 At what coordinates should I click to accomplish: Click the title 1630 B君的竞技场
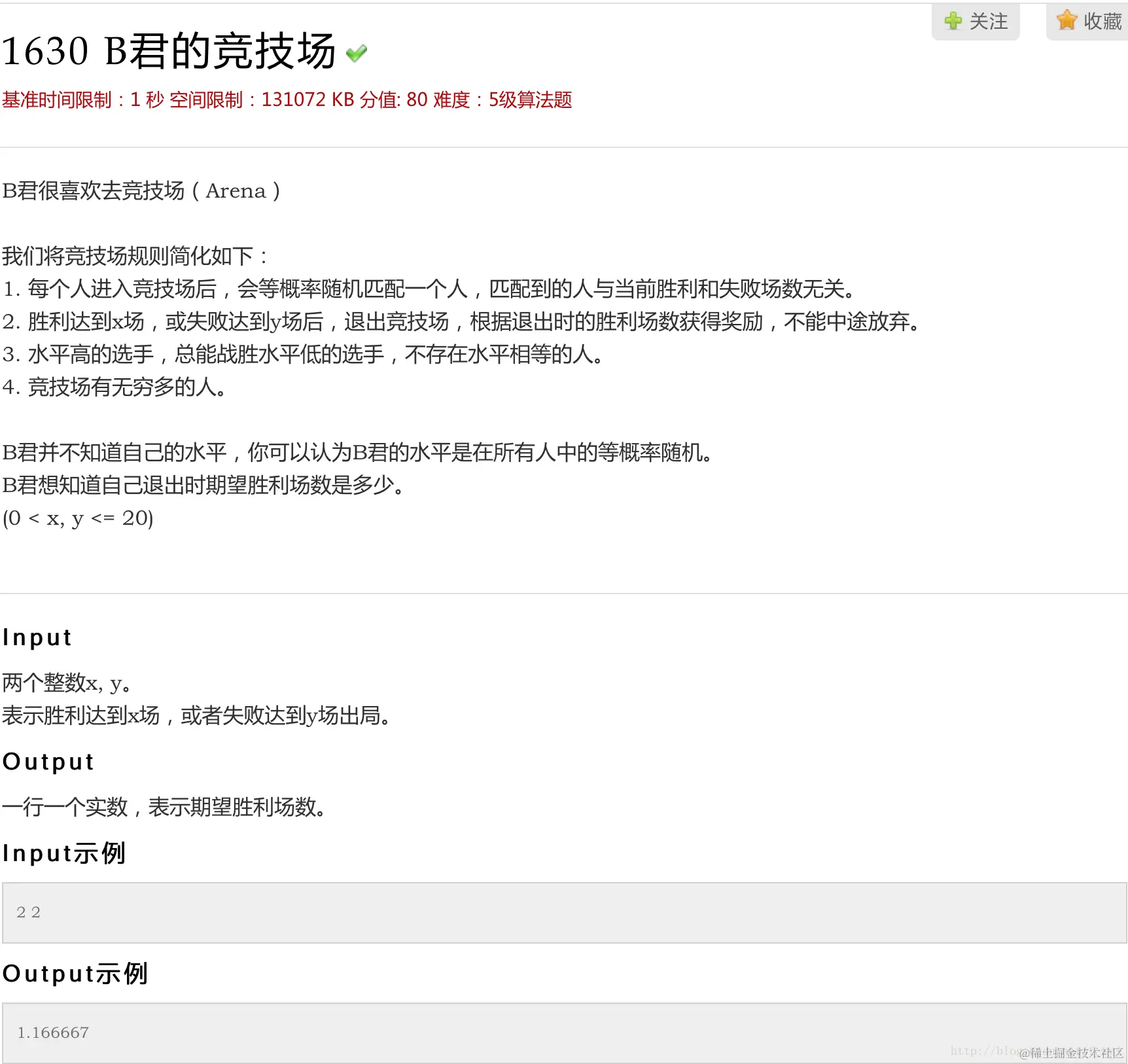tap(168, 51)
